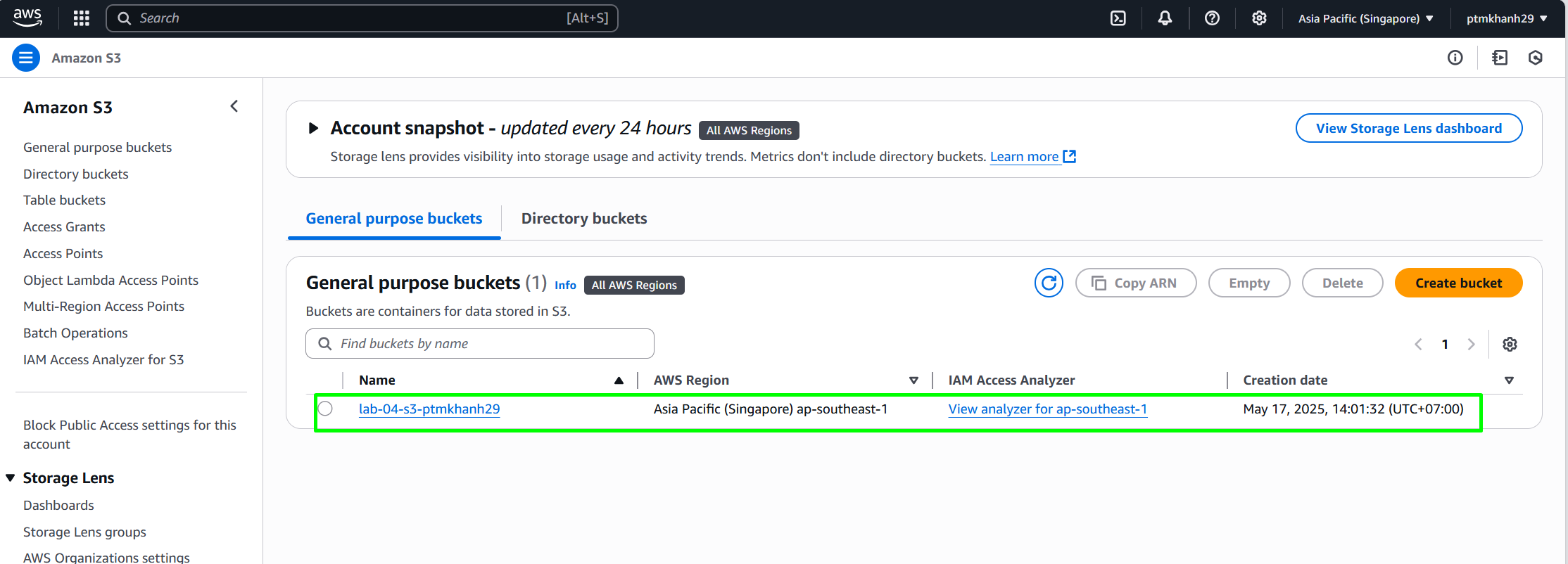Image resolution: width=1568 pixels, height=564 pixels.
Task: Open Batch Operations in the sidebar
Action: click(x=75, y=333)
